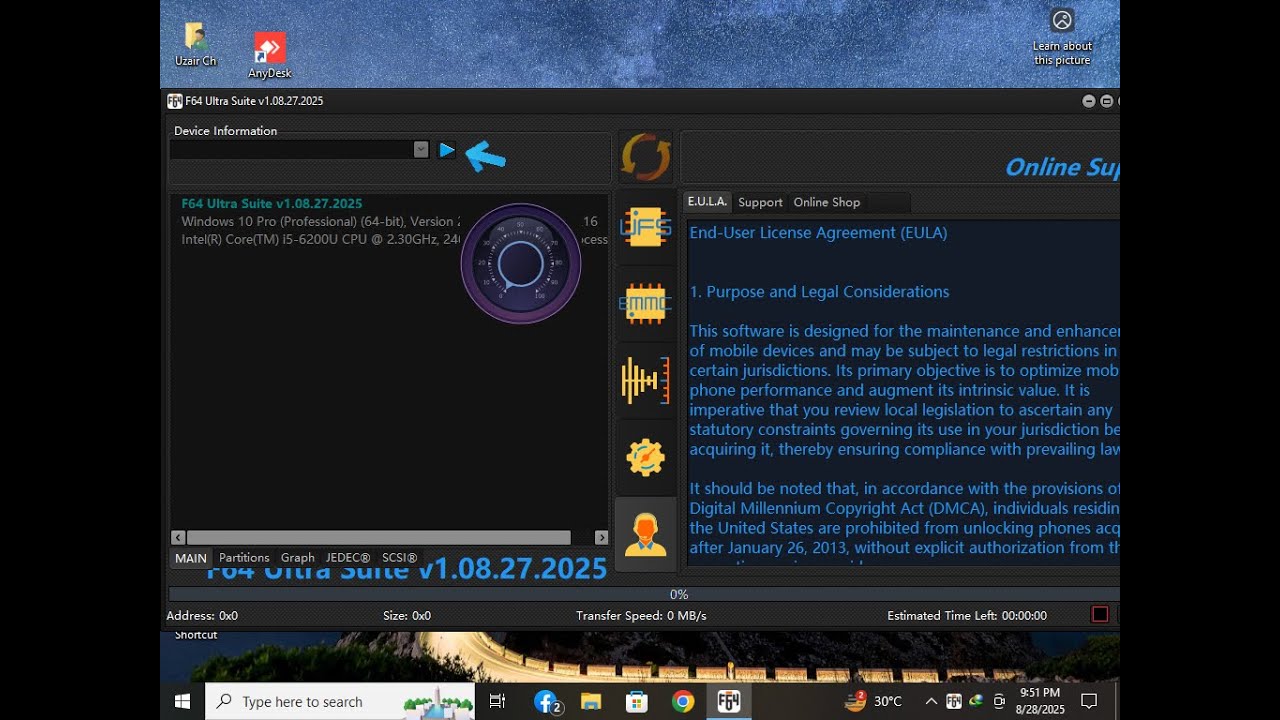Click the left arrow of the horizontal scrollbar
The height and width of the screenshot is (720, 1280).
tap(178, 537)
